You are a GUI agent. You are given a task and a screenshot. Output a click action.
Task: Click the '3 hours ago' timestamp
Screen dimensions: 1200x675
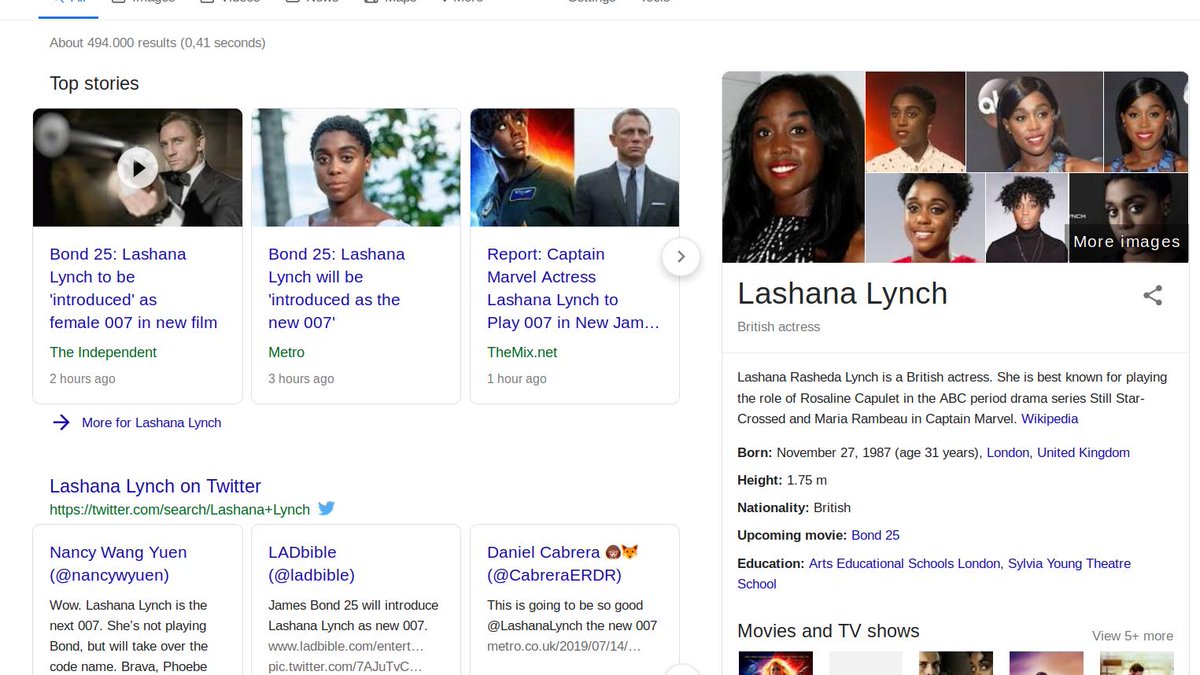click(x=301, y=379)
